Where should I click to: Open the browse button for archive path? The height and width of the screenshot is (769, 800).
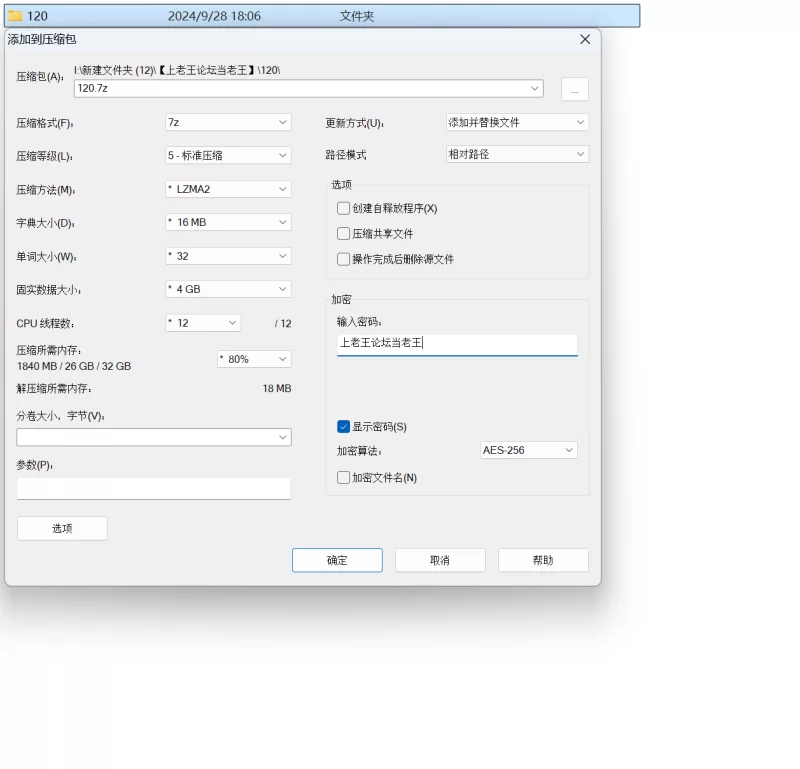point(574,89)
